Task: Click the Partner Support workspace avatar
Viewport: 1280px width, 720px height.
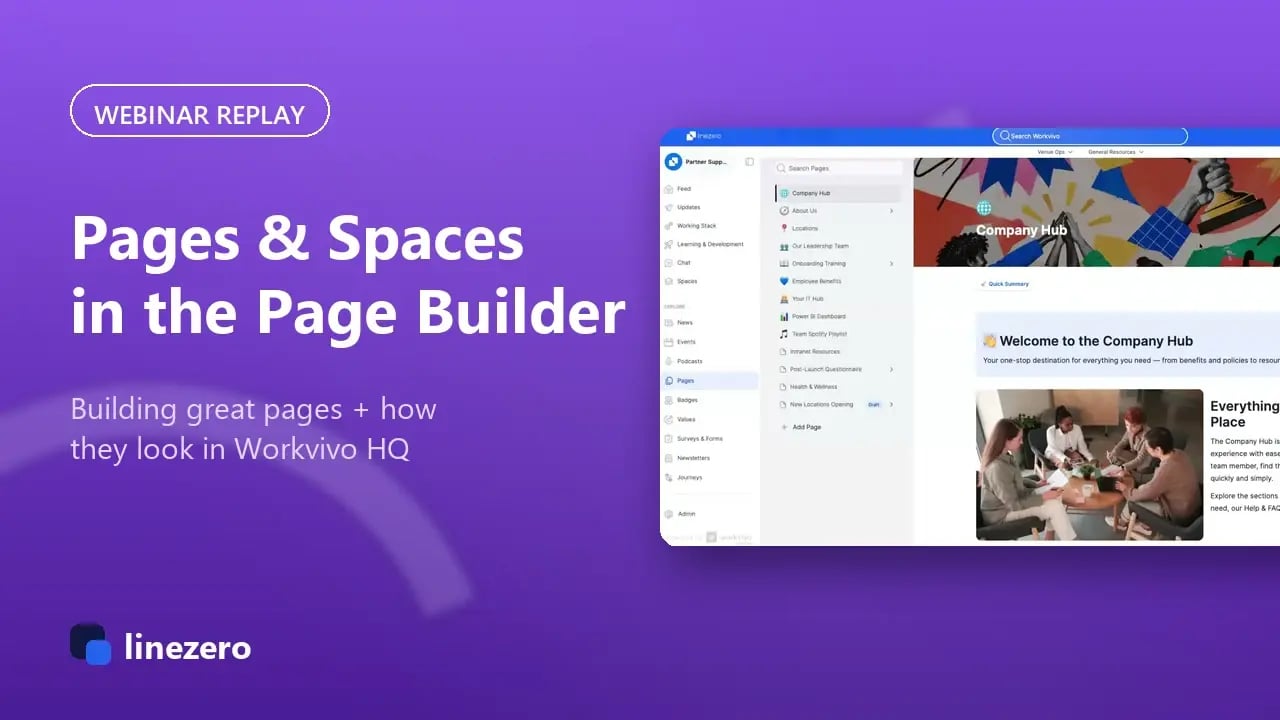Action: click(673, 161)
